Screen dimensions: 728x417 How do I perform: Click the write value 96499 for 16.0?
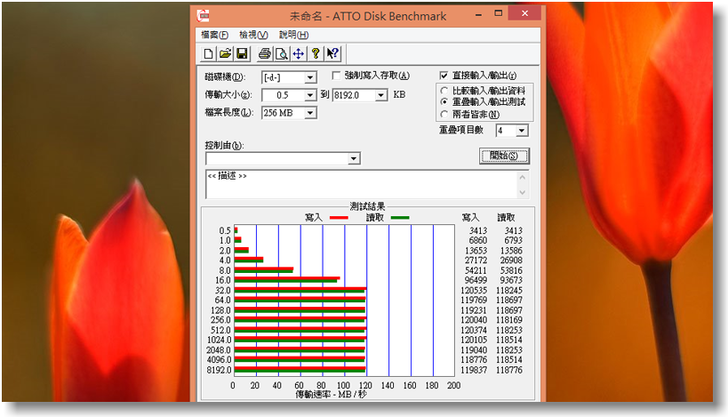476,280
